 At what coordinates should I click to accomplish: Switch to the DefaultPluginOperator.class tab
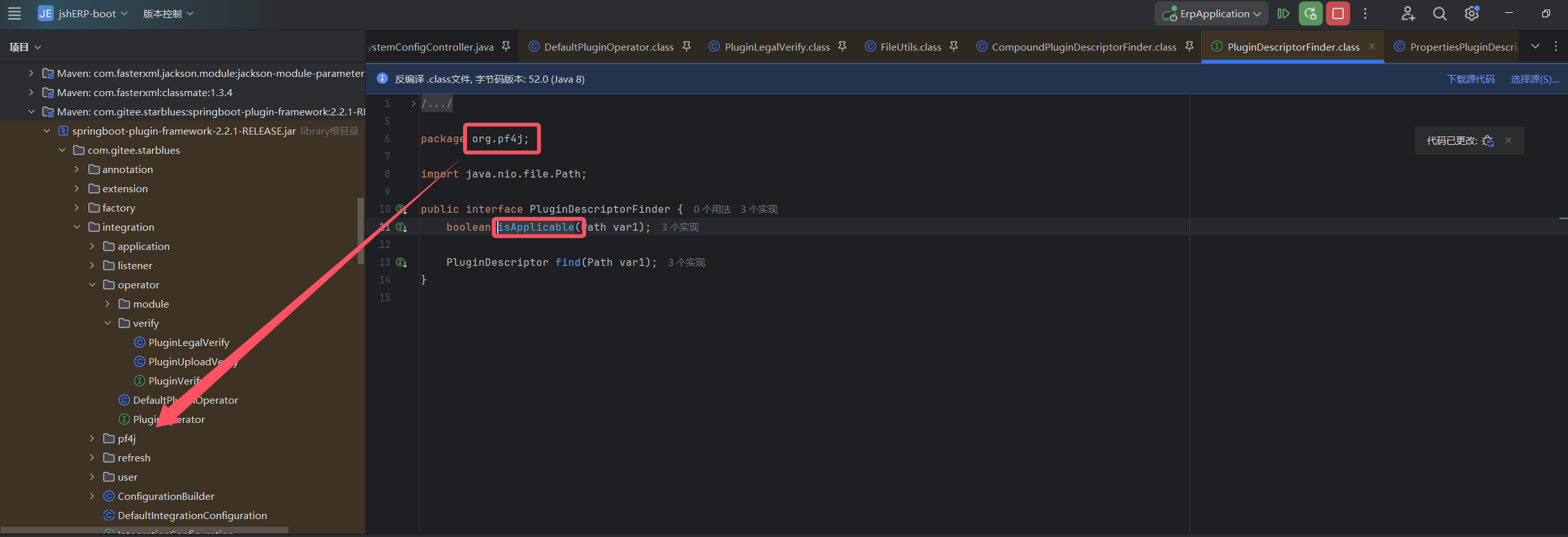(x=608, y=47)
